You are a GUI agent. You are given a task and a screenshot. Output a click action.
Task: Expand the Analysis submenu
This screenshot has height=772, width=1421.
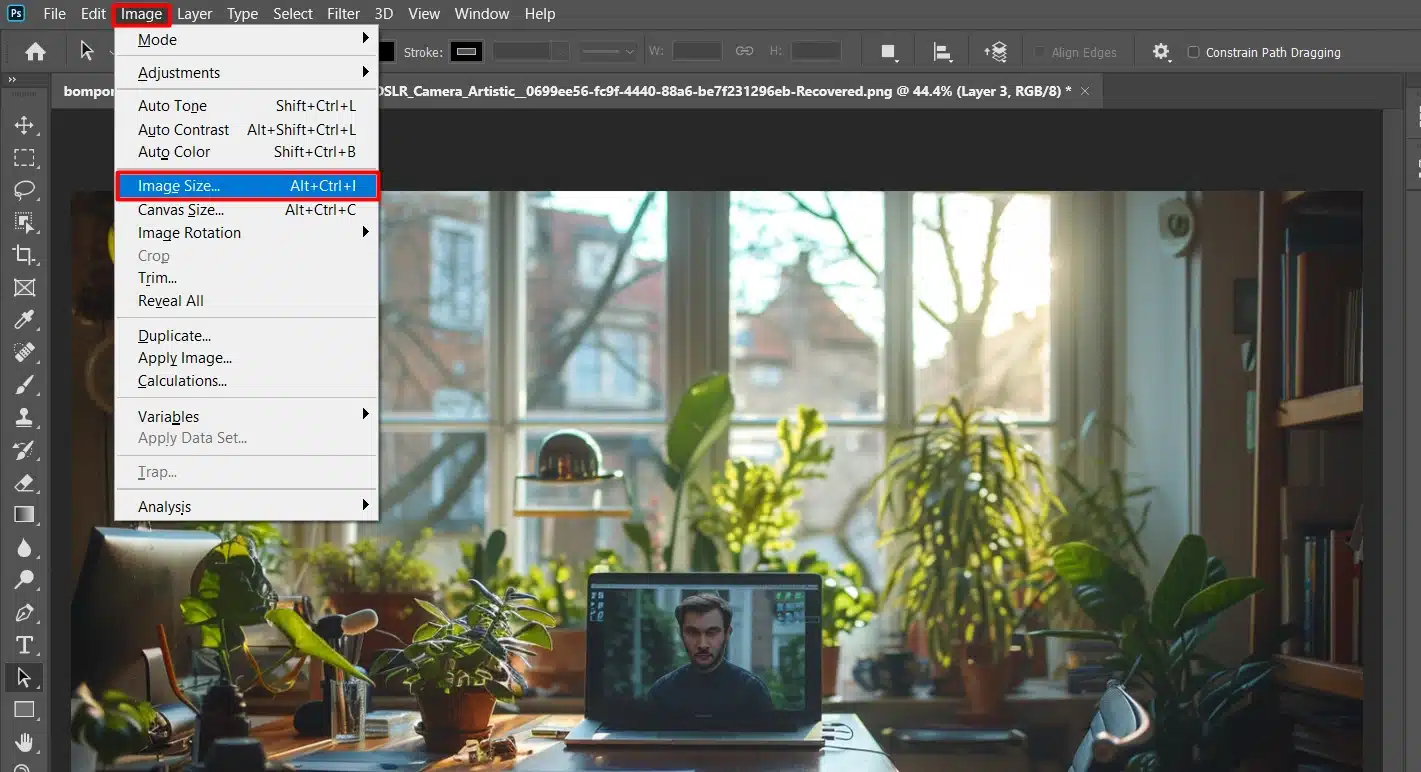[246, 506]
